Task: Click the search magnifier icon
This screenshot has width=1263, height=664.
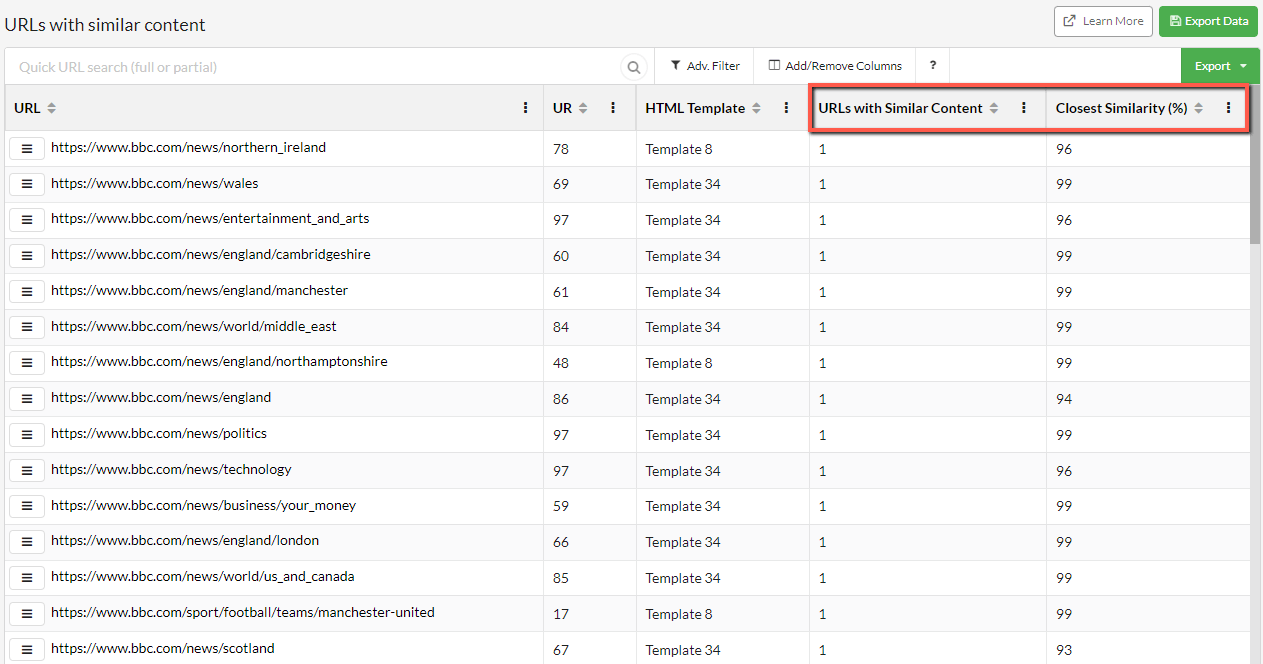Action: 634,67
